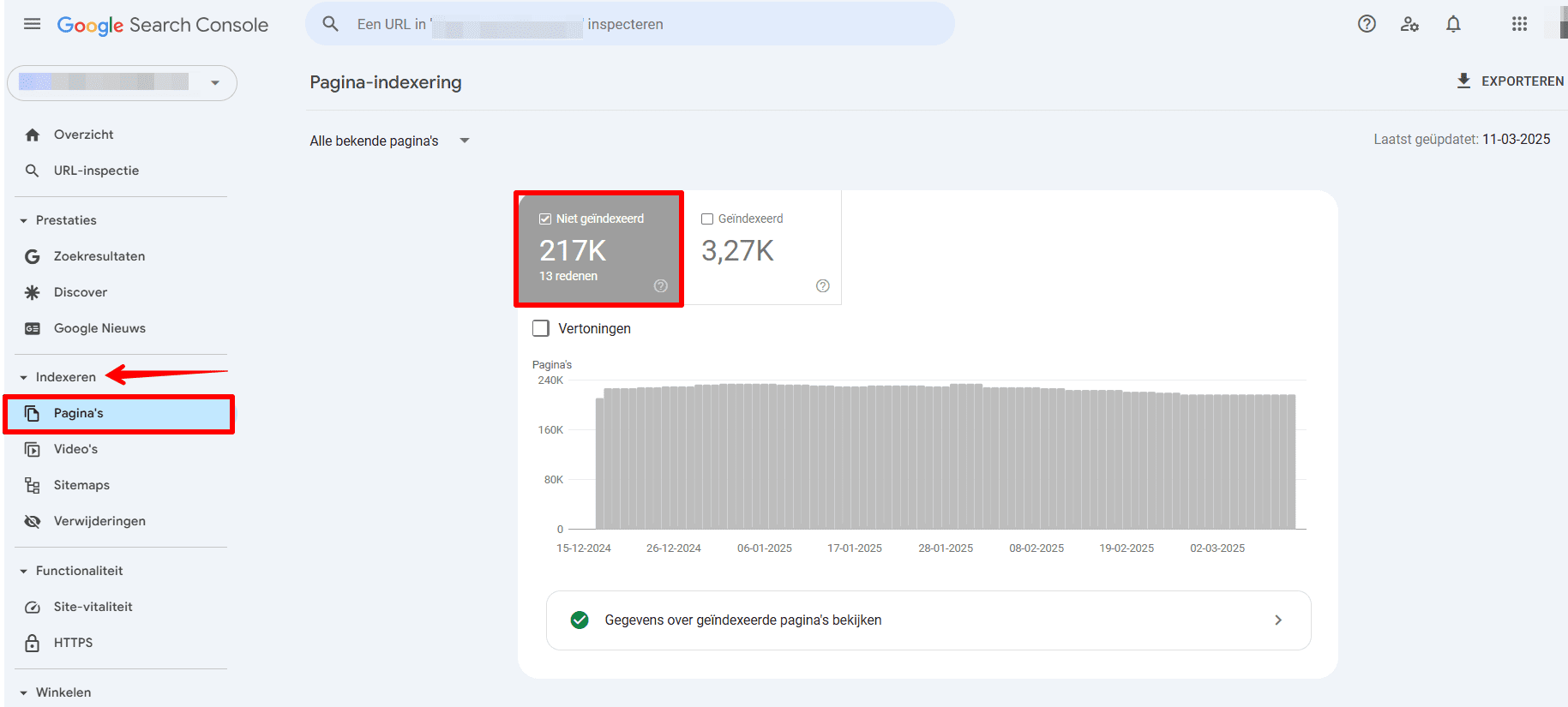The height and width of the screenshot is (707, 1568).
Task: Collapse the Functionaliteit section
Action: [x=23, y=571]
